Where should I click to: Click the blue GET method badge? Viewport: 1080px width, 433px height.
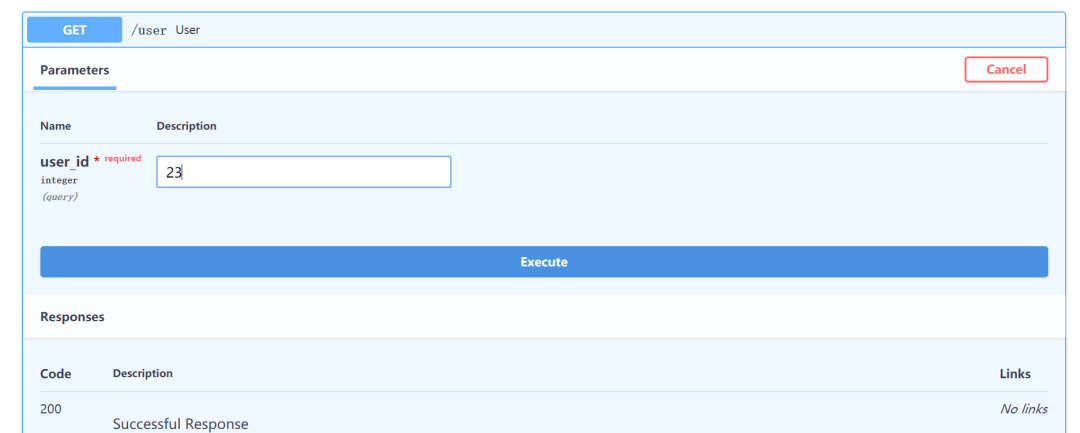75,30
